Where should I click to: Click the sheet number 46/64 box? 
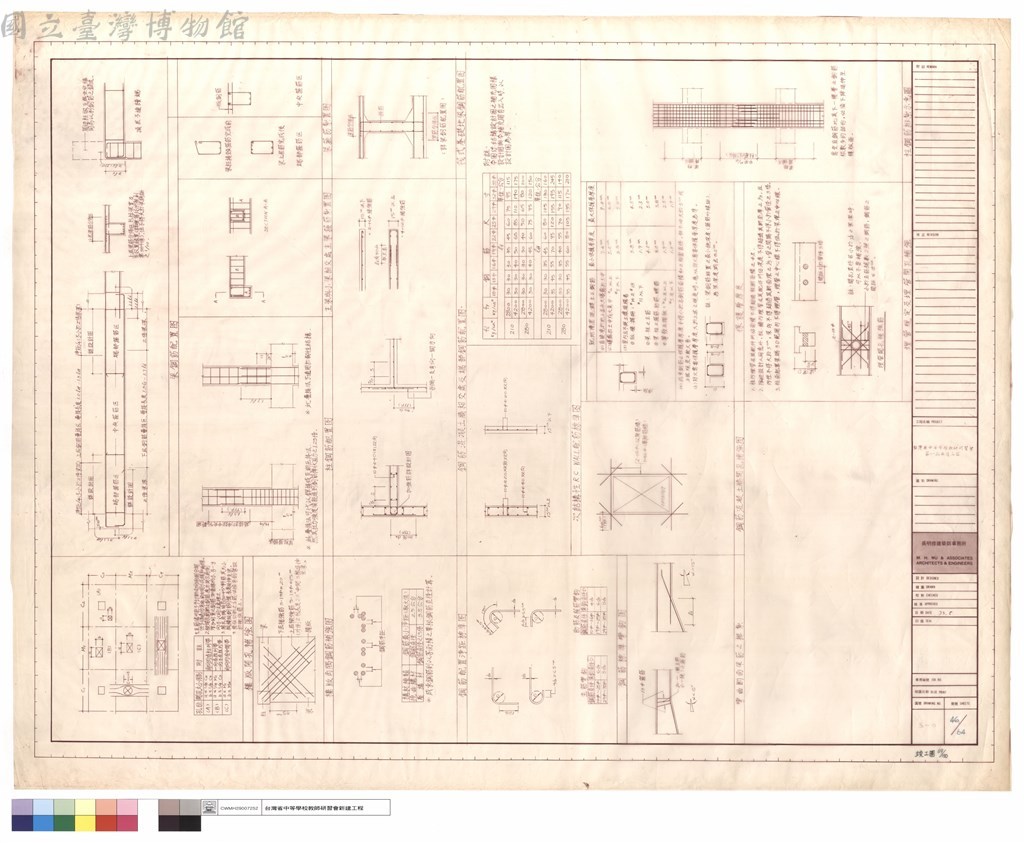[958, 728]
